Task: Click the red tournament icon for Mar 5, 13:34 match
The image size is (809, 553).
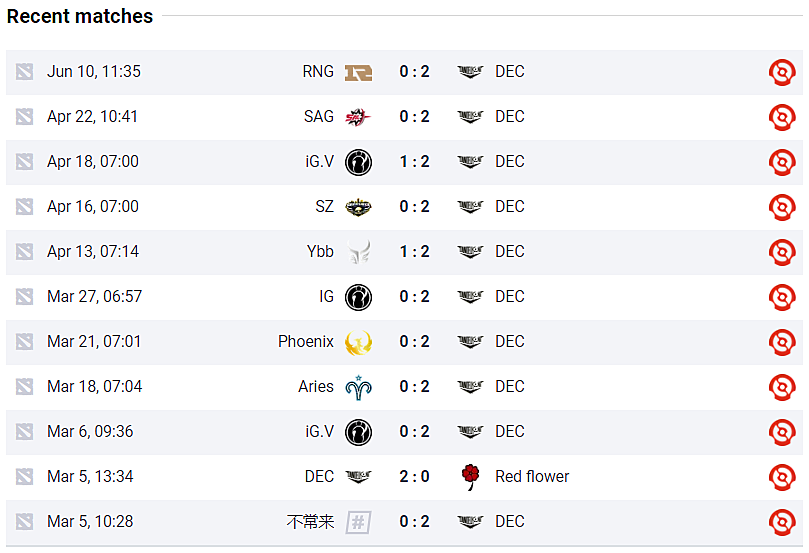Action: tap(782, 477)
